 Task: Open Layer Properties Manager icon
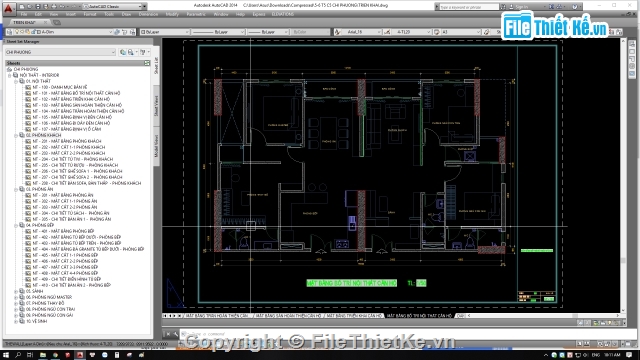click(x=9, y=32)
